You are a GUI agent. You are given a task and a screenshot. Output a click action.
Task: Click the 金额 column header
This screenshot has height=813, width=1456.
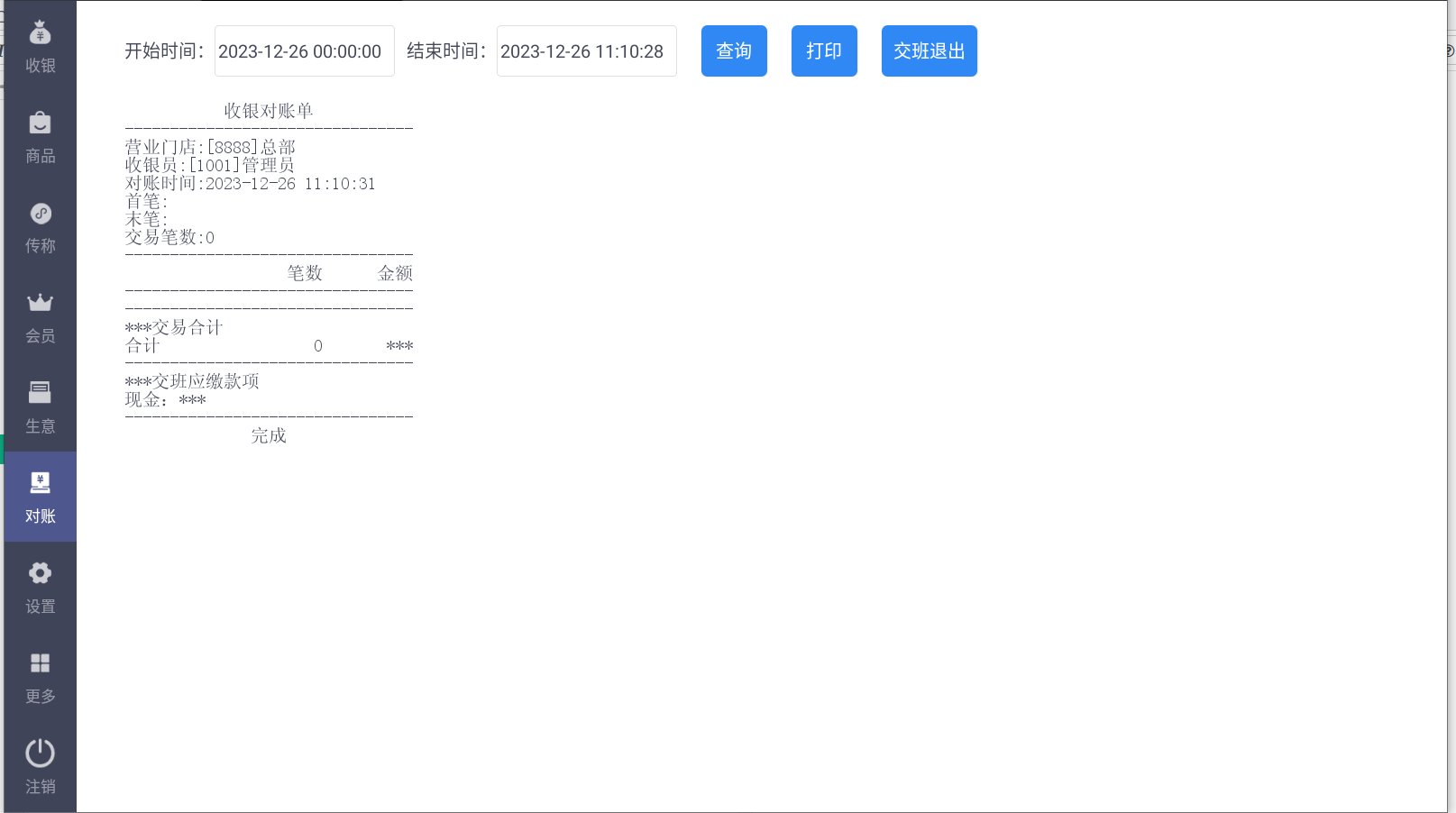[x=395, y=273]
